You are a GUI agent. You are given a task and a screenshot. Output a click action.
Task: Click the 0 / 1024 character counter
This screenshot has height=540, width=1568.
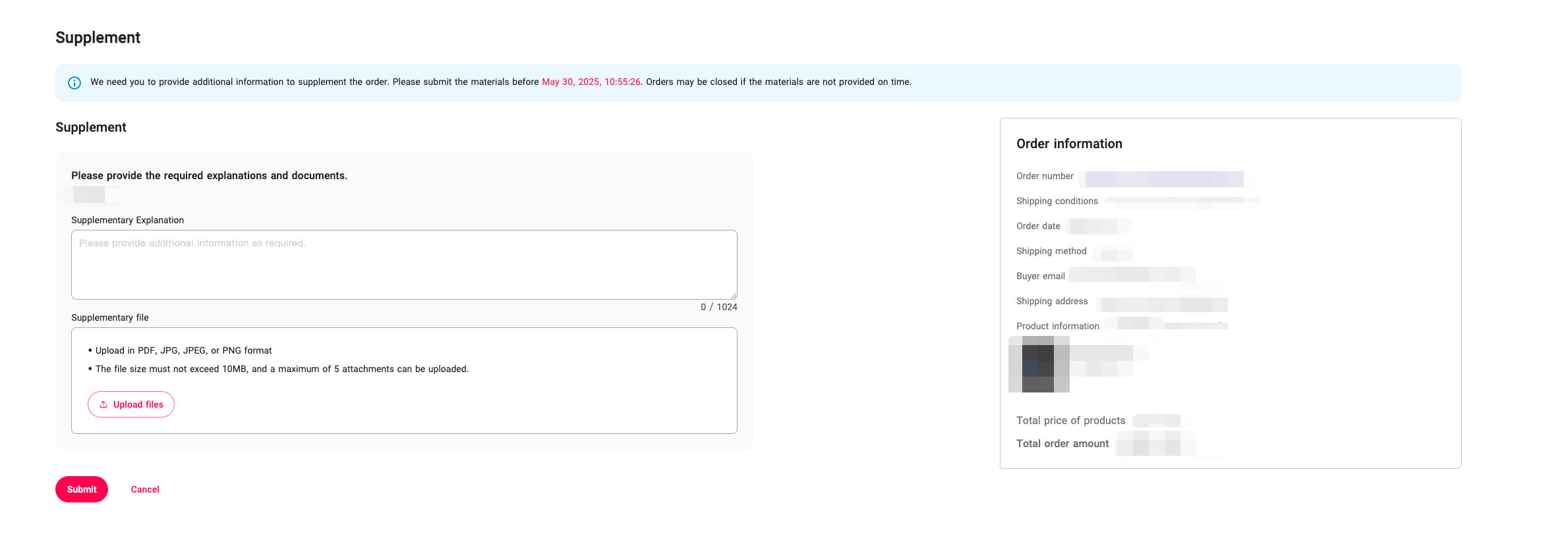click(x=718, y=307)
